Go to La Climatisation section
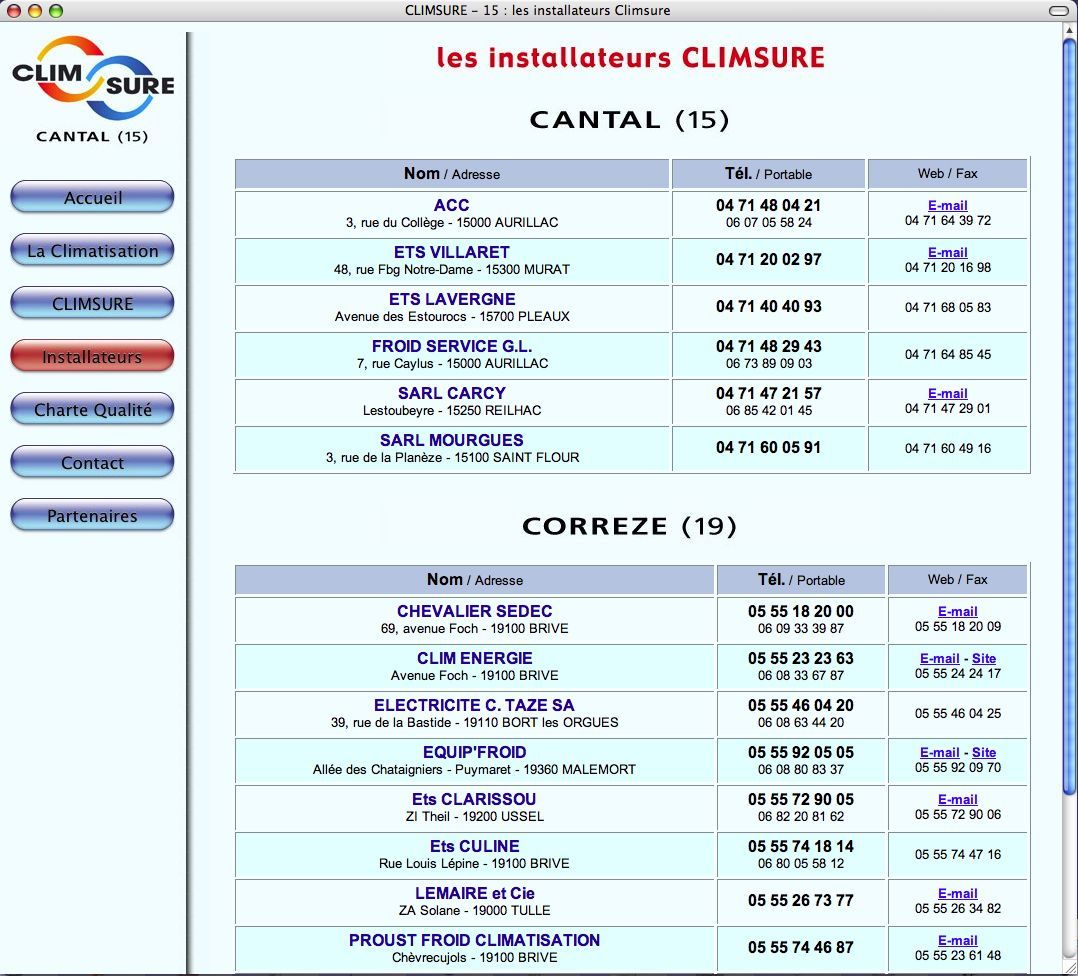 tap(92, 250)
